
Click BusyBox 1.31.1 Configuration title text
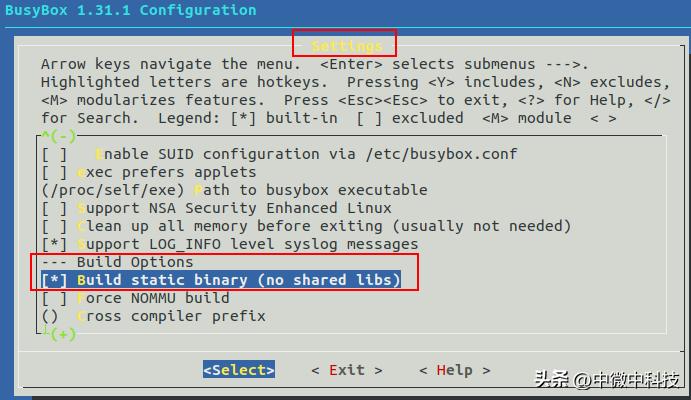[131, 10]
